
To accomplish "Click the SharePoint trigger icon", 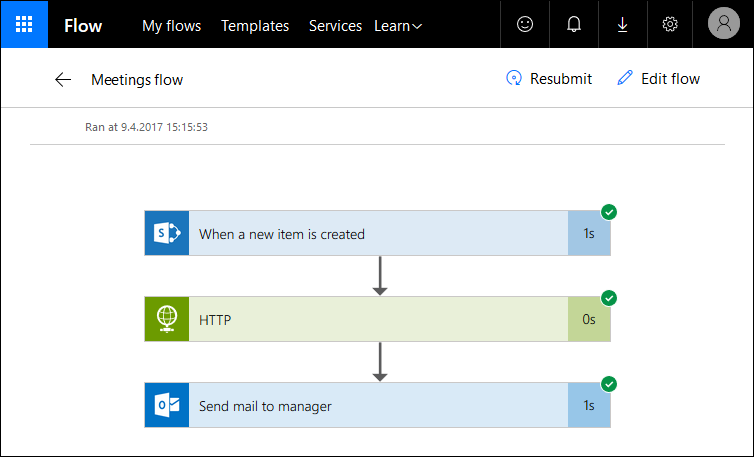I will point(166,234).
